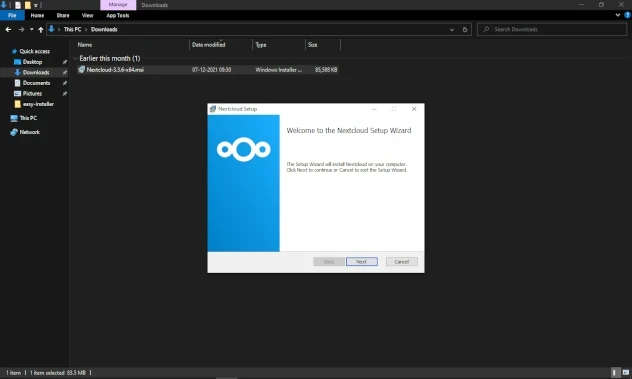Switch to the Share ribbon tab
The image size is (632, 379).
[x=63, y=15]
